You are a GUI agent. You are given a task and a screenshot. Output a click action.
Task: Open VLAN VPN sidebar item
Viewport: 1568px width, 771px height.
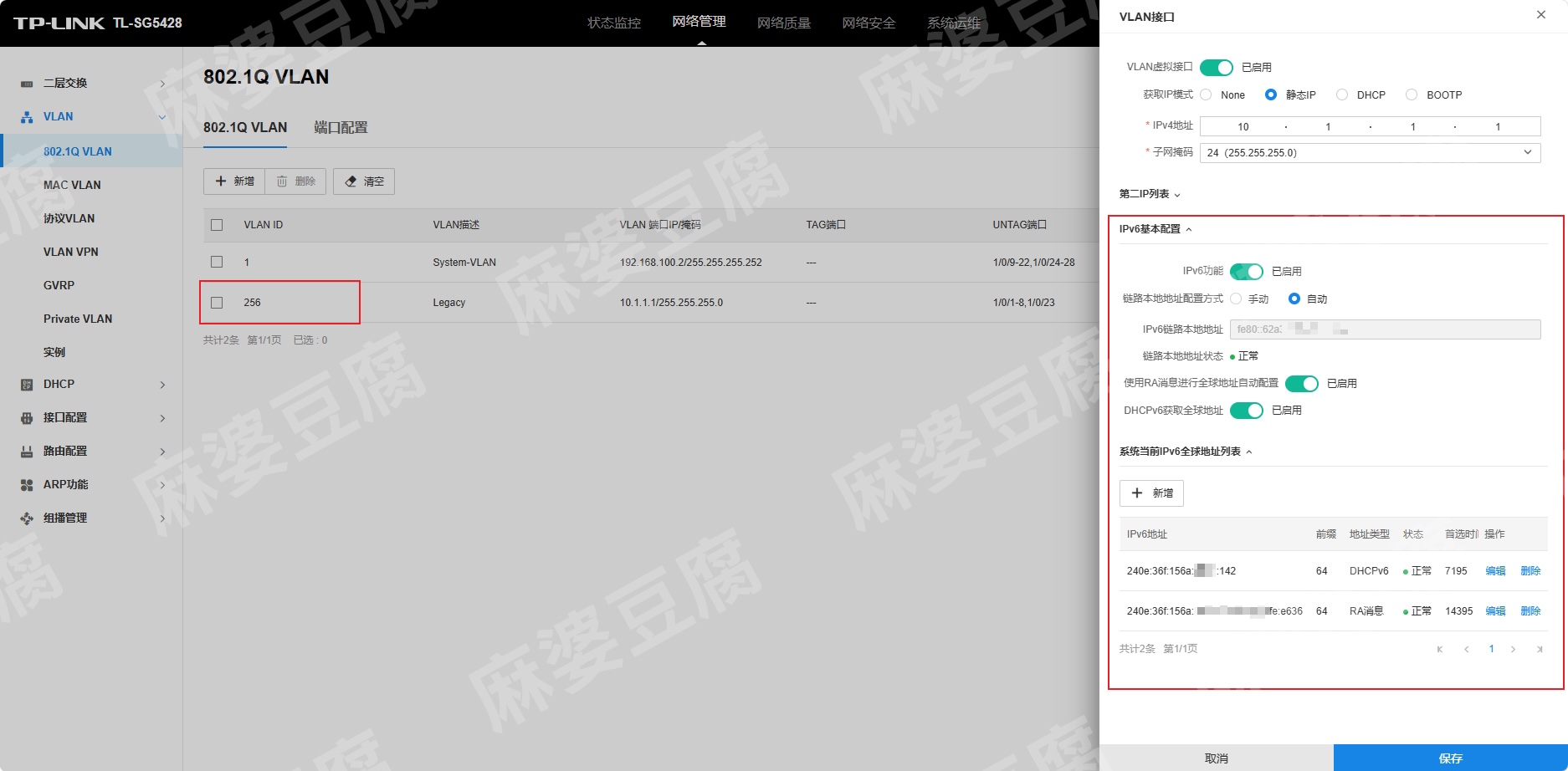[71, 252]
